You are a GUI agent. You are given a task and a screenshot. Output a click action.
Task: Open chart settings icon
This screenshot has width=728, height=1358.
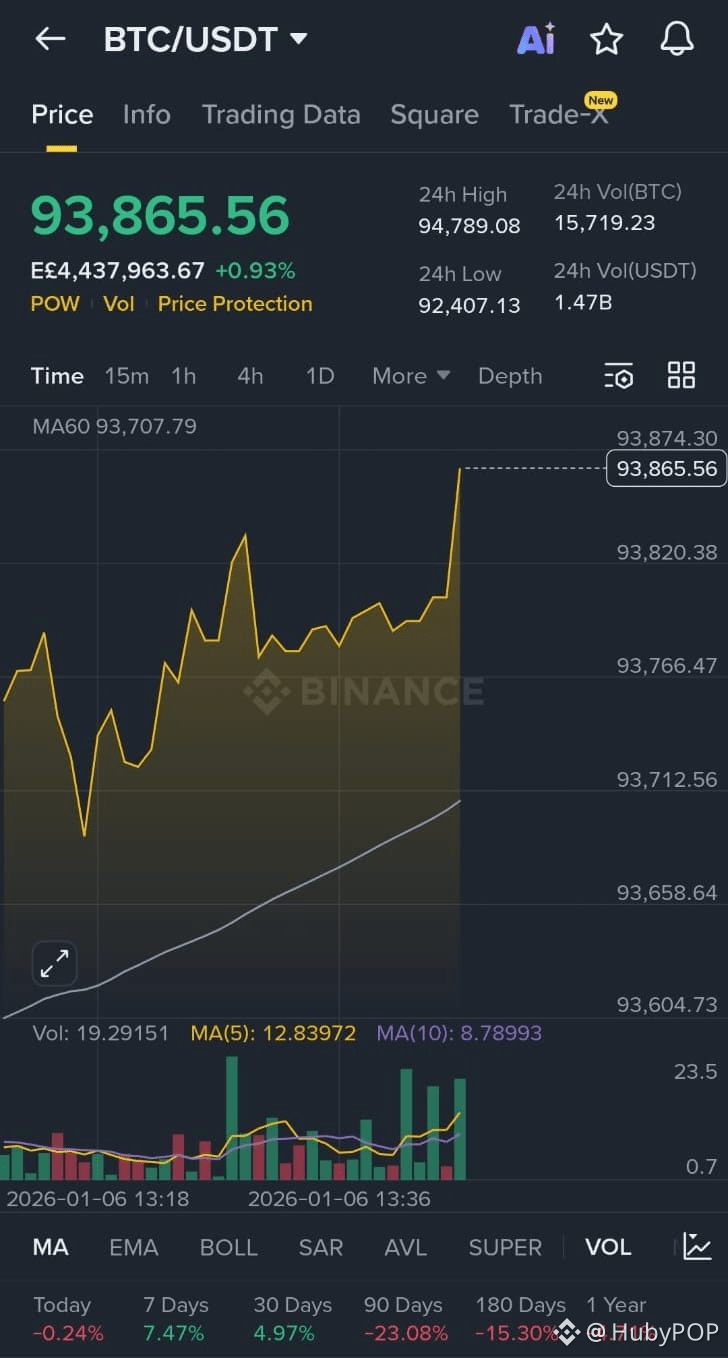(619, 376)
